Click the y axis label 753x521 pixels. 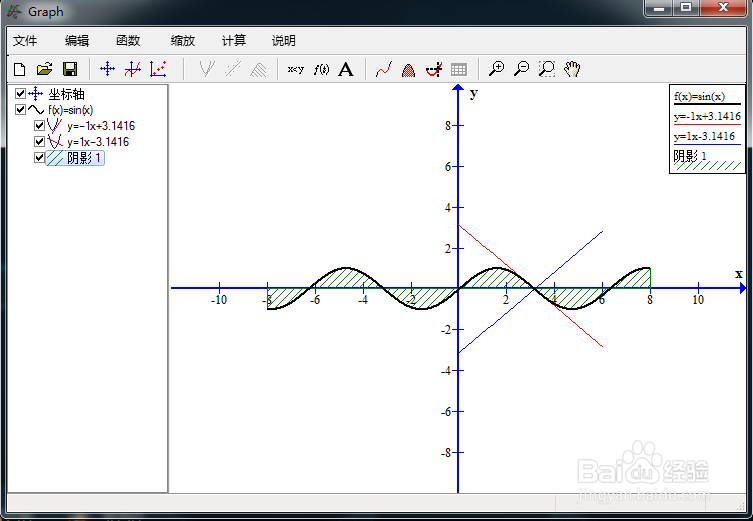pos(474,93)
